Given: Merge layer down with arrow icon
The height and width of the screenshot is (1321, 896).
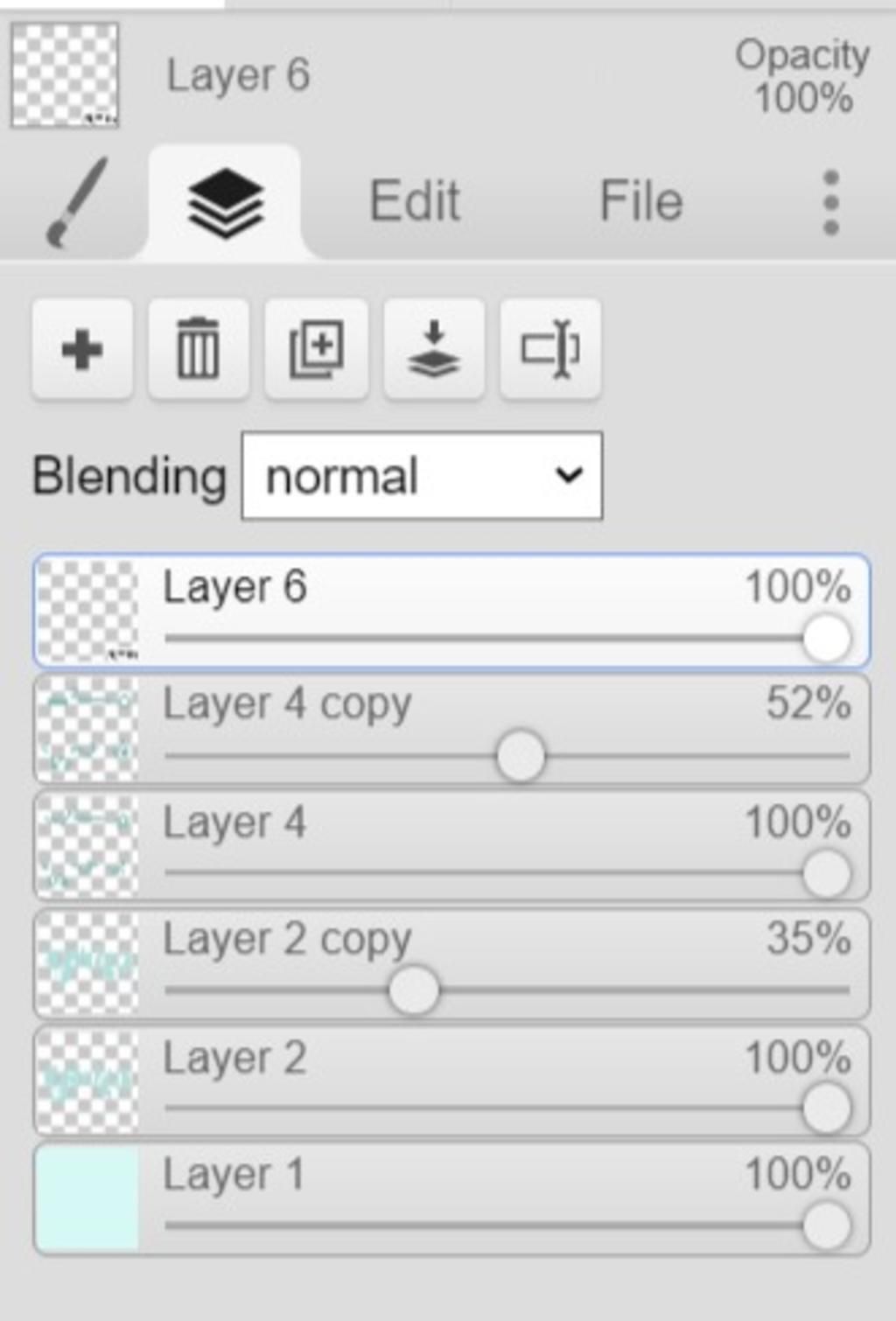Looking at the screenshot, I should tap(434, 349).
